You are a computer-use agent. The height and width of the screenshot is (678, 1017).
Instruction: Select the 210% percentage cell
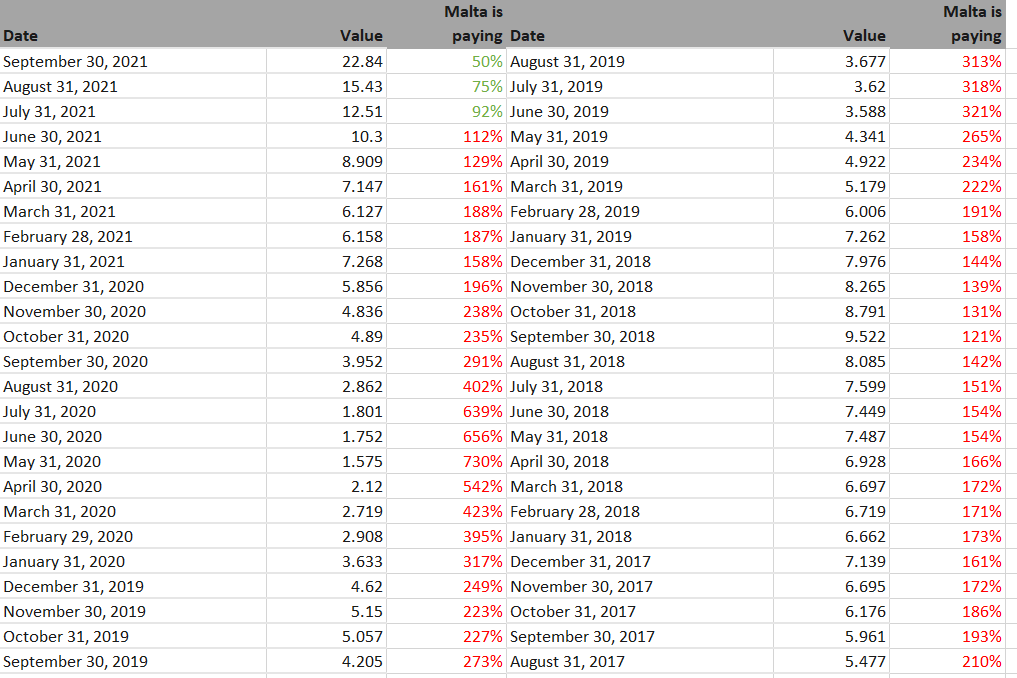[x=981, y=662]
